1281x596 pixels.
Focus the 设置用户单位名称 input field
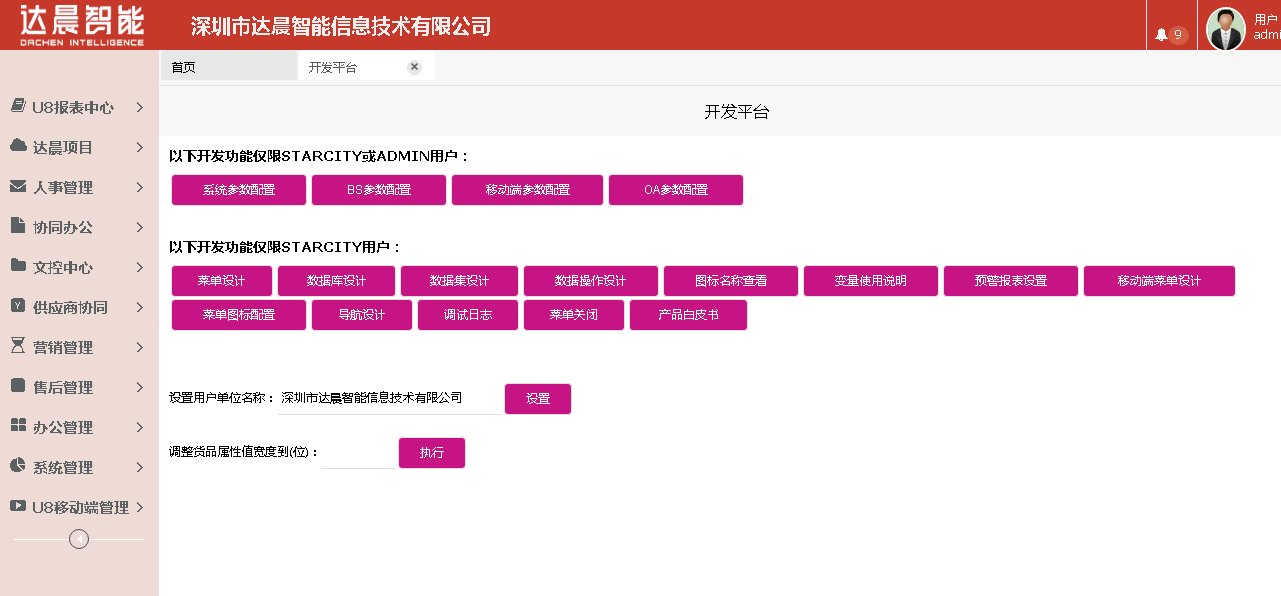click(390, 398)
